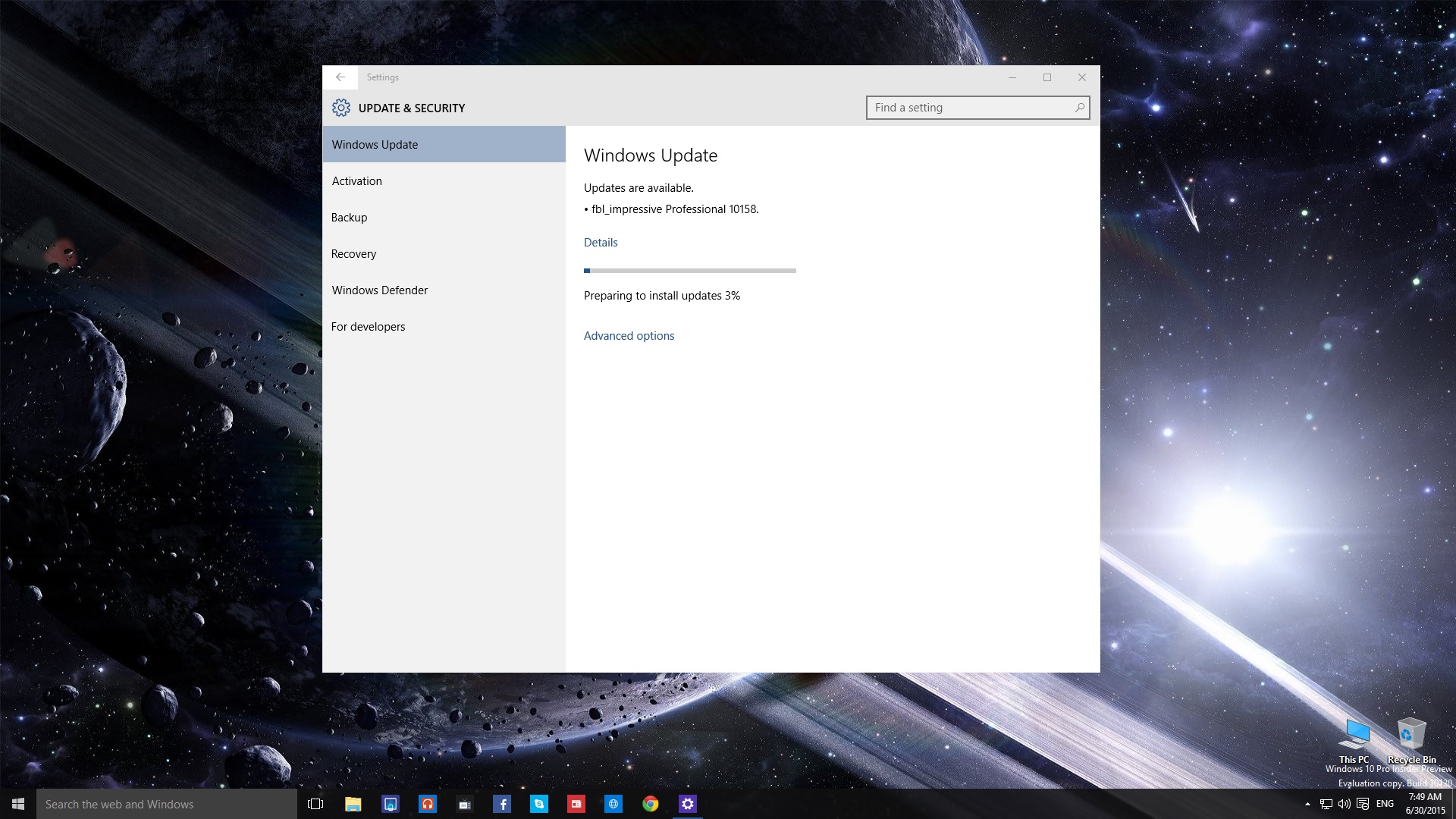This screenshot has height=819, width=1456.
Task: Open update Details link
Action: pos(601,243)
